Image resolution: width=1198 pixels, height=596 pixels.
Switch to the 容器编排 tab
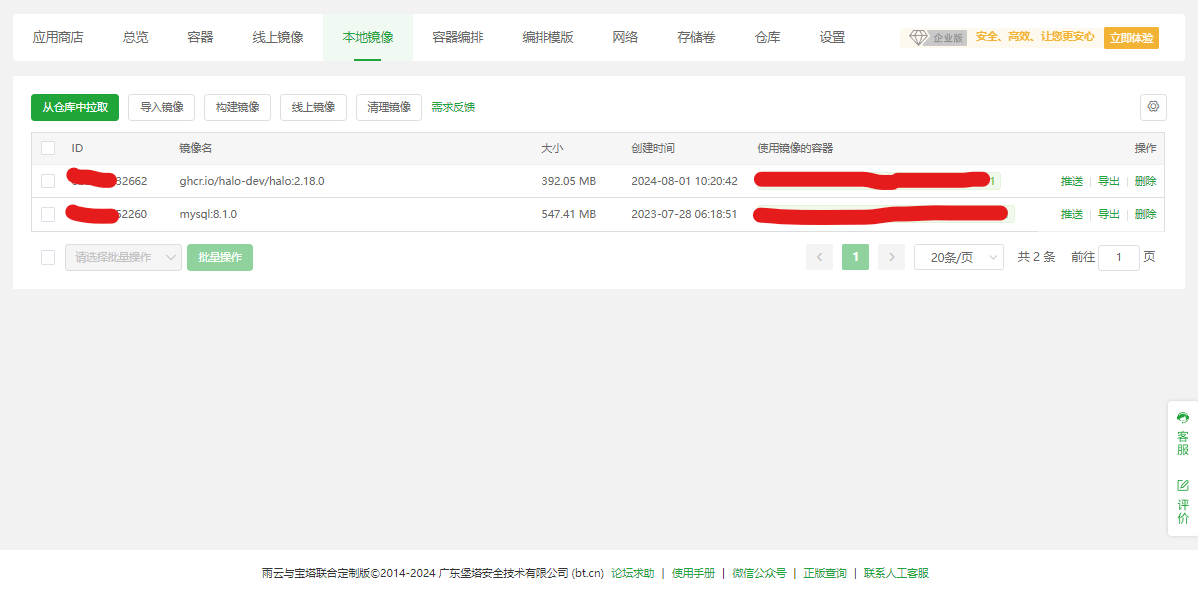click(x=455, y=35)
